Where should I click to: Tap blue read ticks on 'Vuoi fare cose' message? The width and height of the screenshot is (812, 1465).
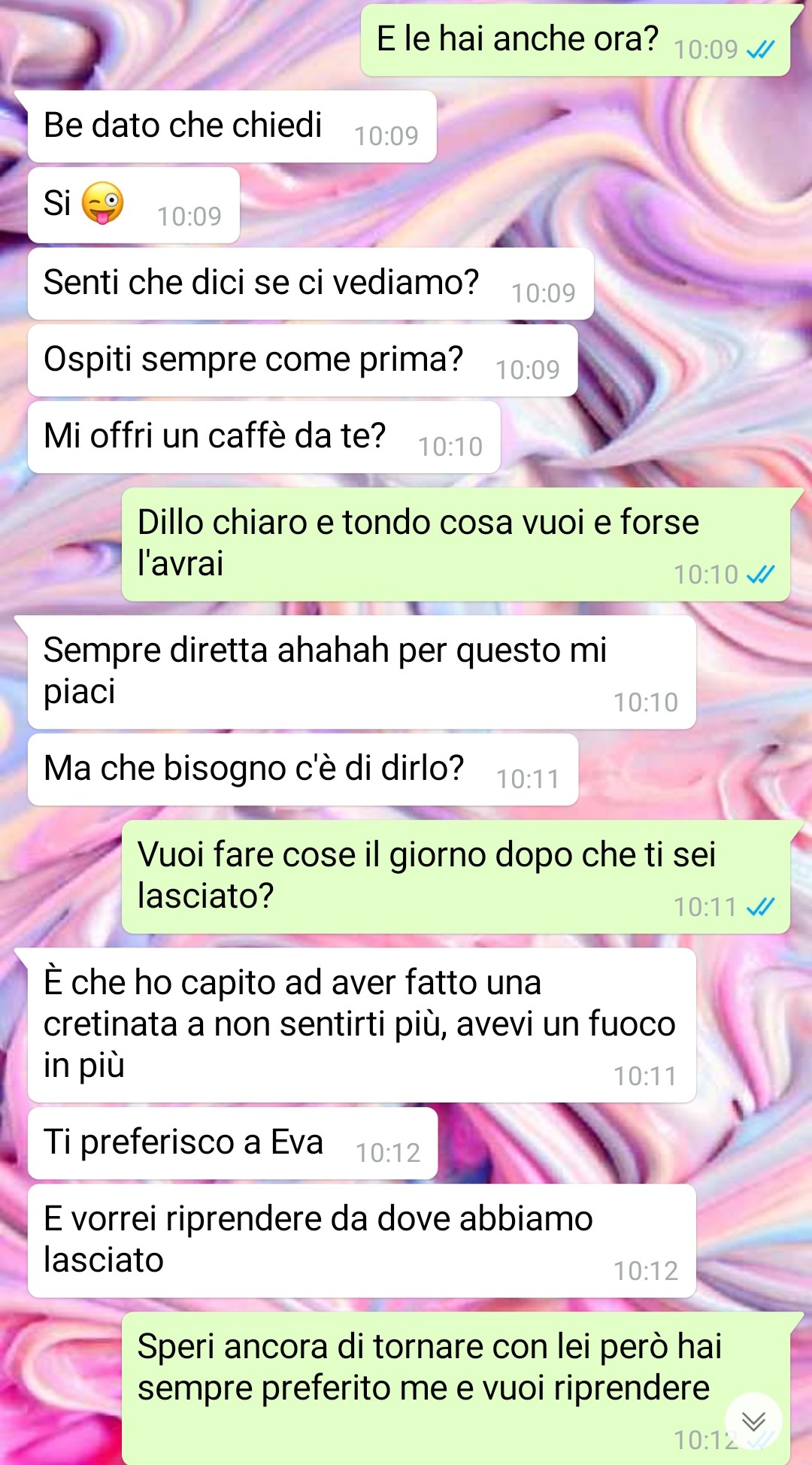pyautogui.click(x=760, y=907)
